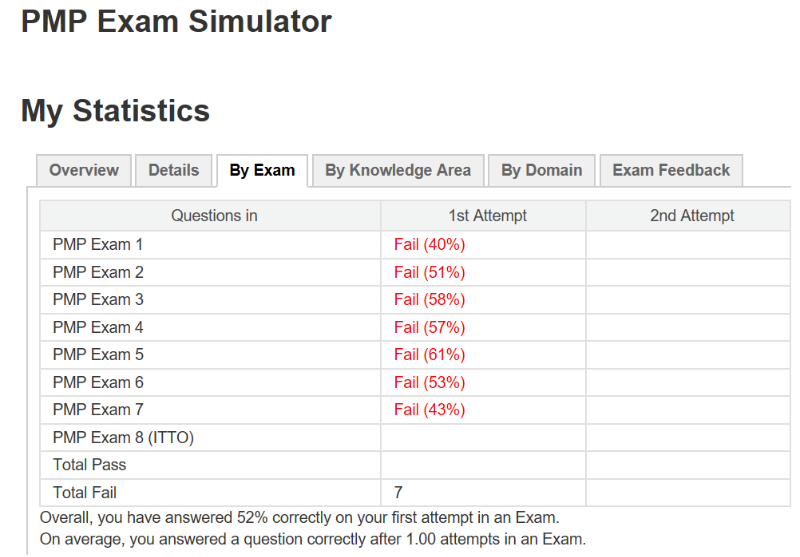
Task: Open the By Knowledge Area tab
Action: pyautogui.click(x=398, y=170)
